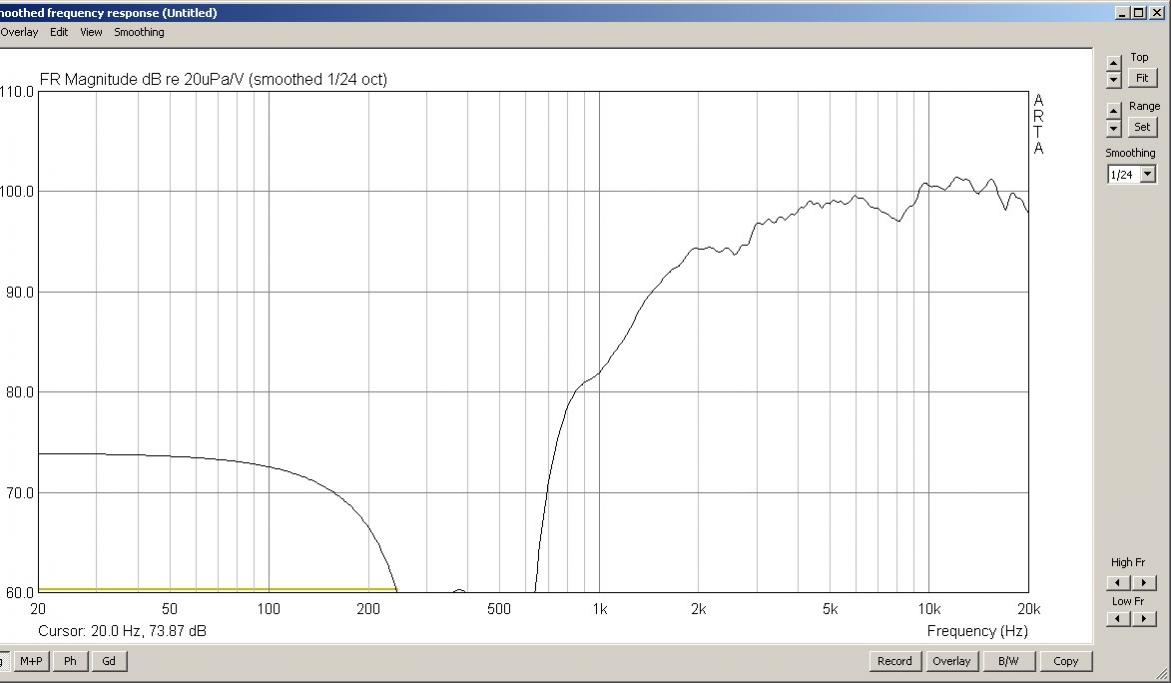Viewport: 1171px width, 683px height.
Task: Click the 1k frequency axis label
Action: tap(600, 609)
